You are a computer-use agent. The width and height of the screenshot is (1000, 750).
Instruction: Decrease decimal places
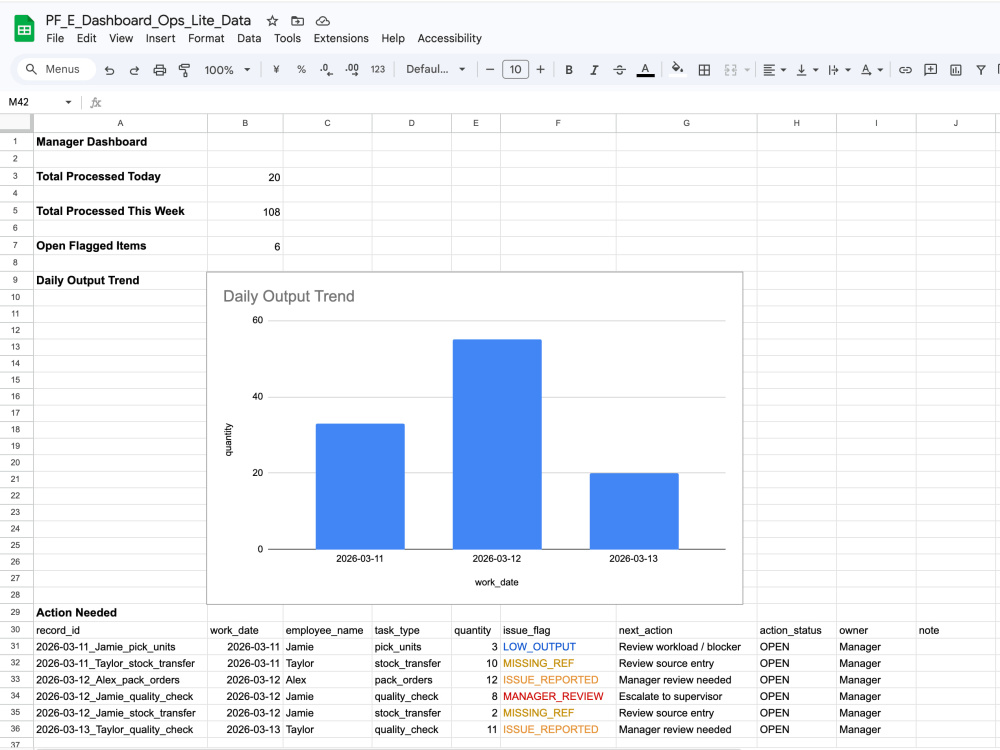[326, 70]
